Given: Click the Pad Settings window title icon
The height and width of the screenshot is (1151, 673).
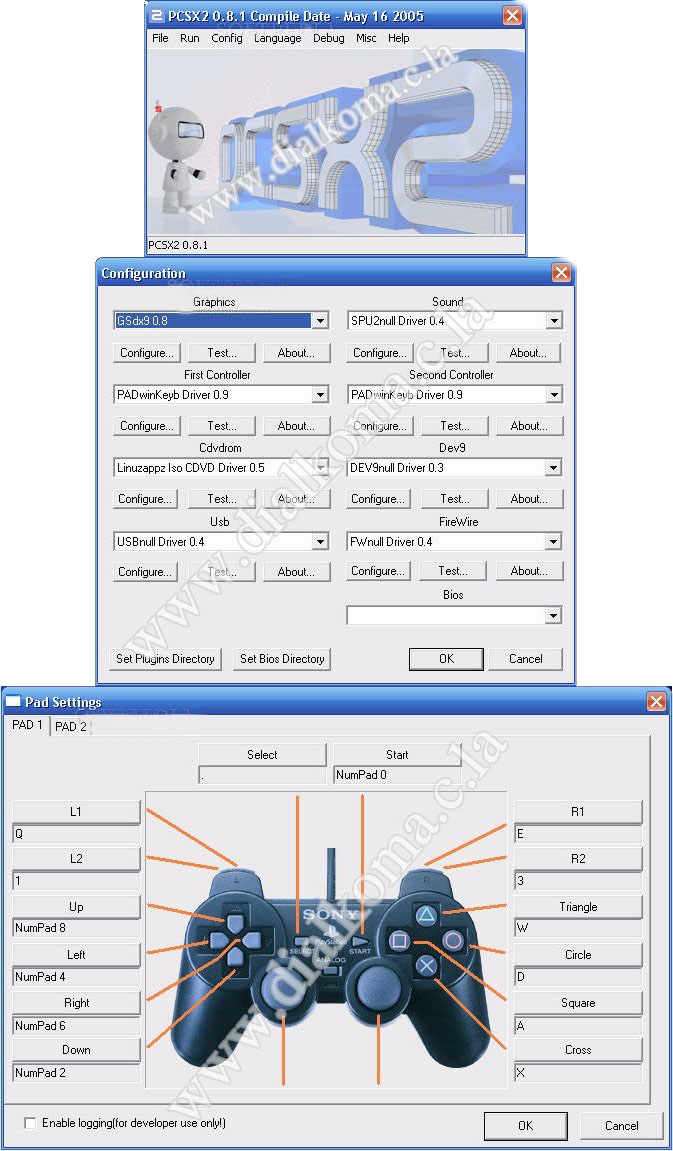Looking at the screenshot, I should click(x=13, y=702).
